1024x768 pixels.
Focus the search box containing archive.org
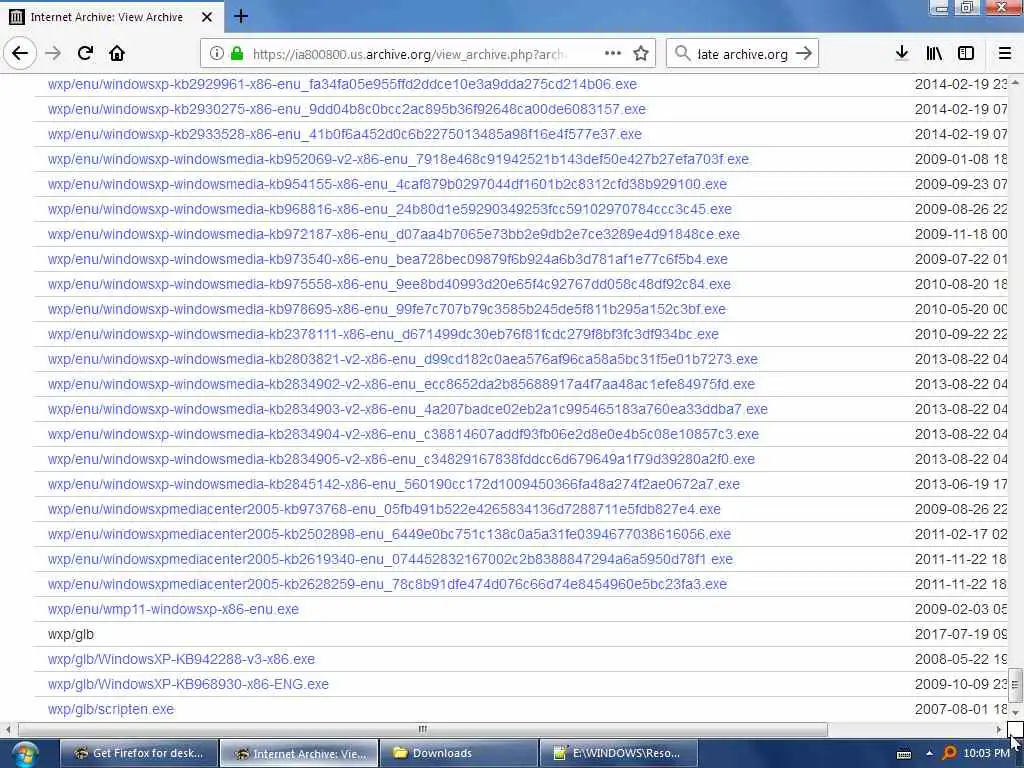tap(743, 54)
